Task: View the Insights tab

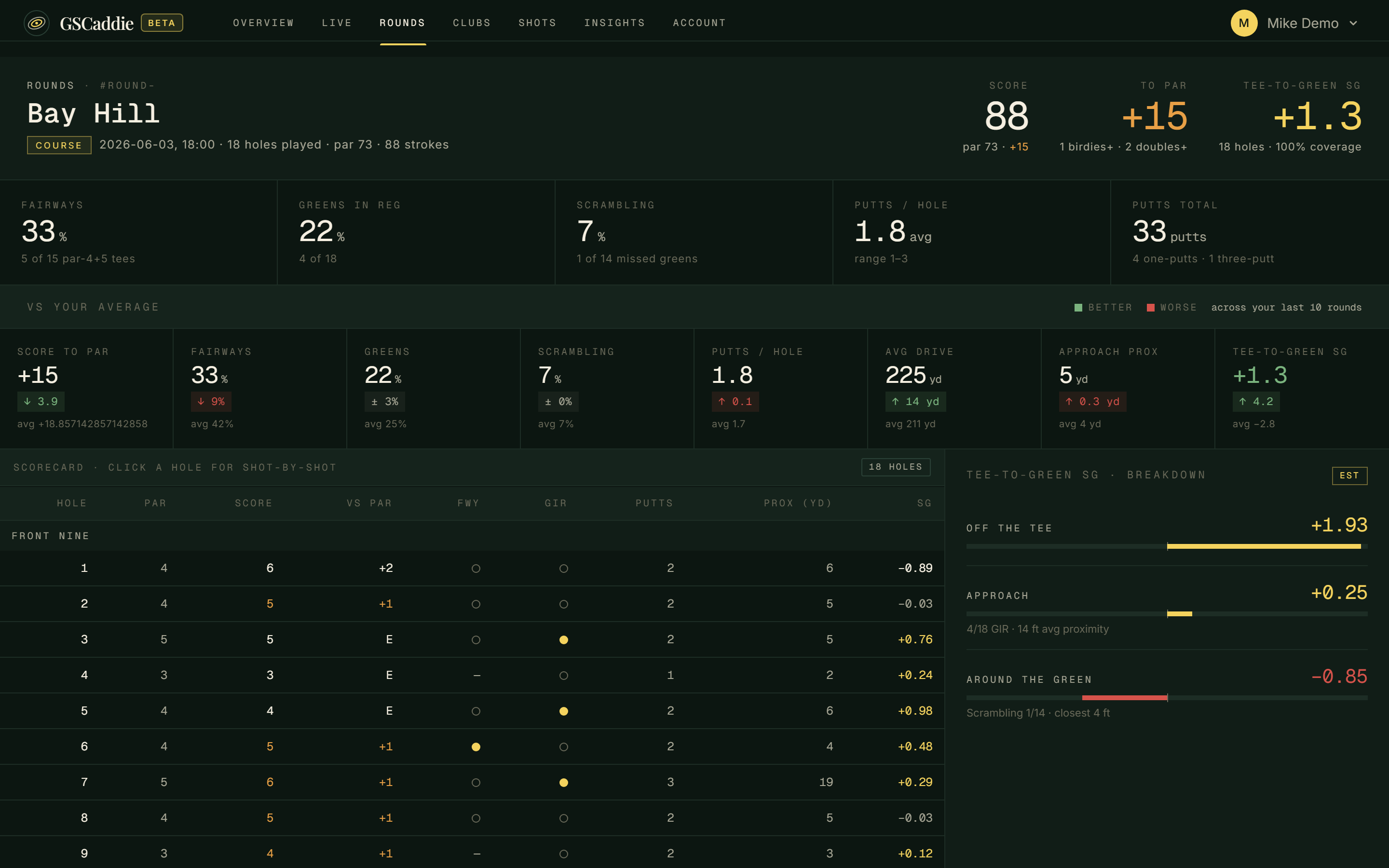Action: (x=614, y=23)
